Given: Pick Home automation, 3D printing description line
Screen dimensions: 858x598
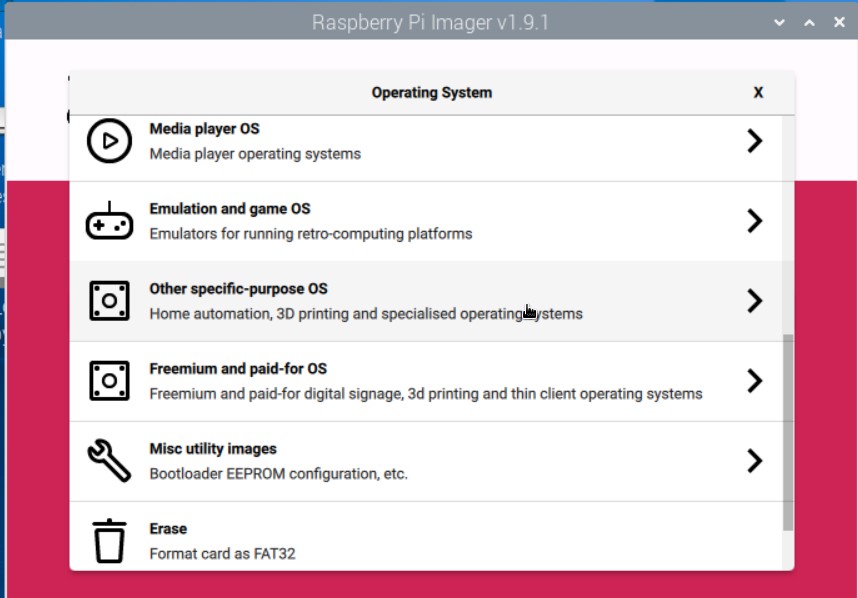Looking at the screenshot, I should pyautogui.click(x=366, y=314).
